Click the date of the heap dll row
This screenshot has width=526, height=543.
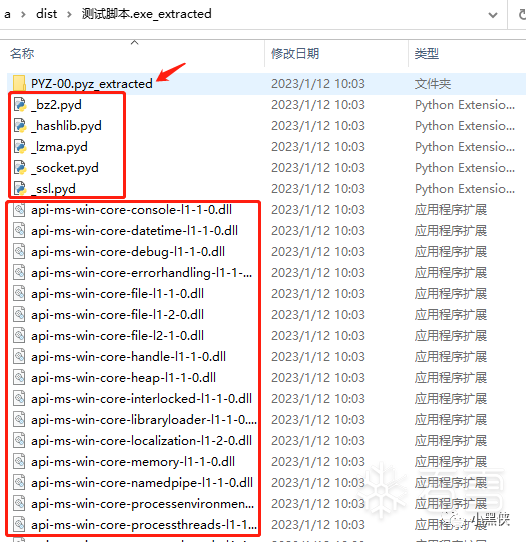click(318, 378)
